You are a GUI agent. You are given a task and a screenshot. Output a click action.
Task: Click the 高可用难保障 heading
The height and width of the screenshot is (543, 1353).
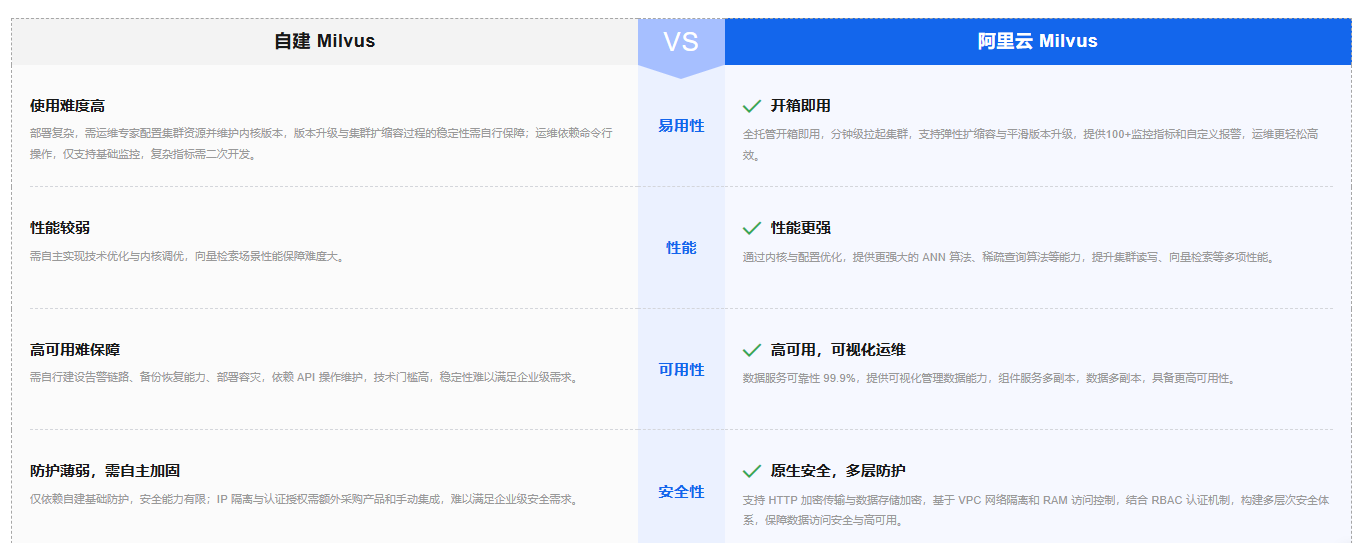tap(75, 350)
